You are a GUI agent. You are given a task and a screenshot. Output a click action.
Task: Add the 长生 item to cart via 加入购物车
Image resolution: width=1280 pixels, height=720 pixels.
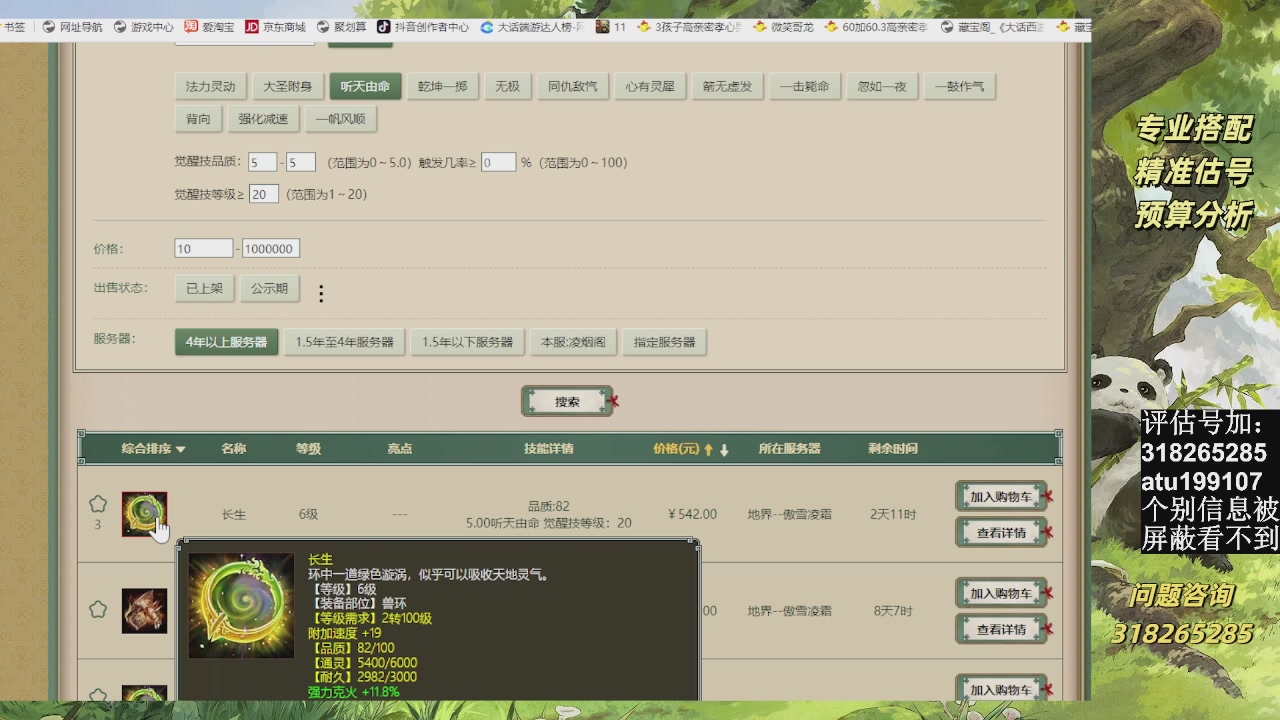(1001, 495)
